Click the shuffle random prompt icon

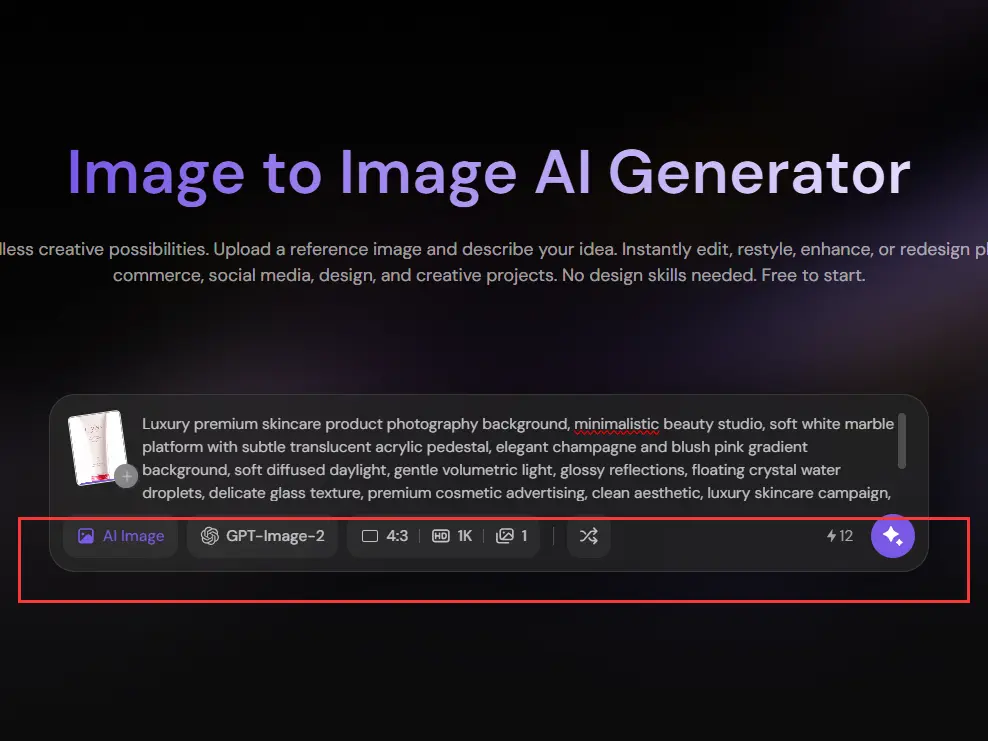click(x=589, y=536)
